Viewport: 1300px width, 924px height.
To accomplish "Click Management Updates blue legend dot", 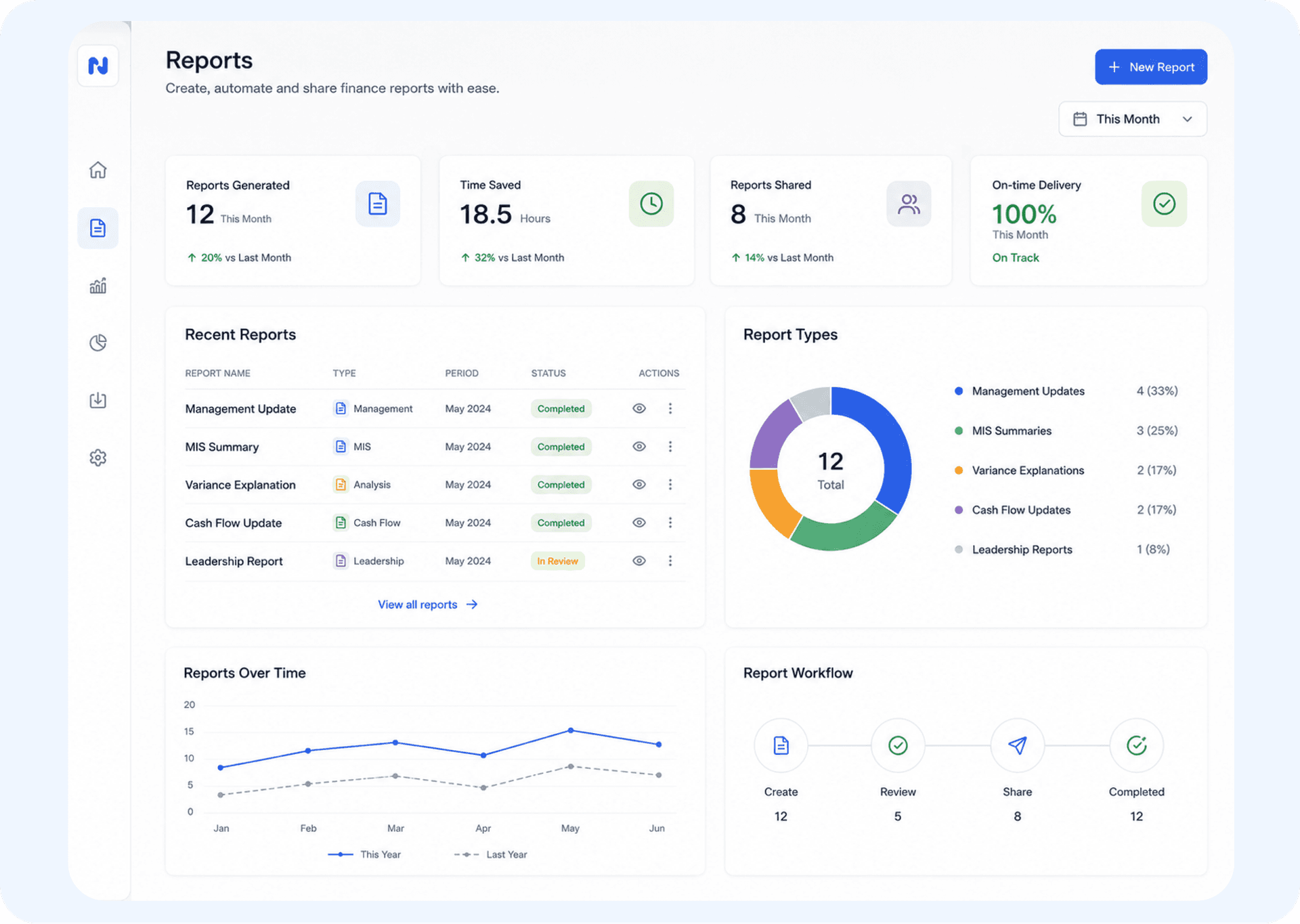I will (959, 391).
